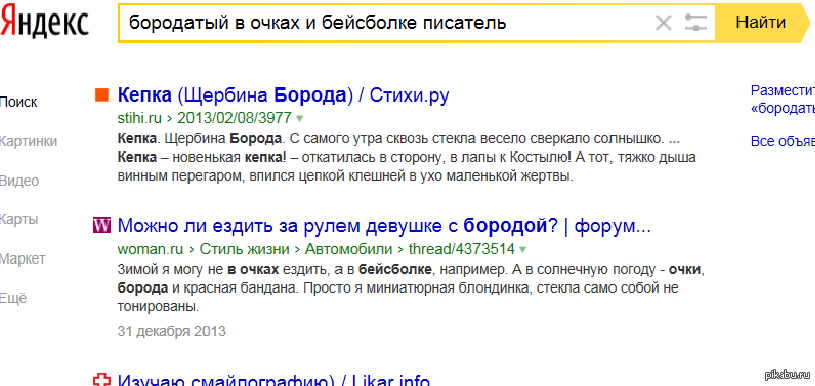Click the 2013/02/08/3977 URL path
The image size is (815, 386).
[x=234, y=118]
